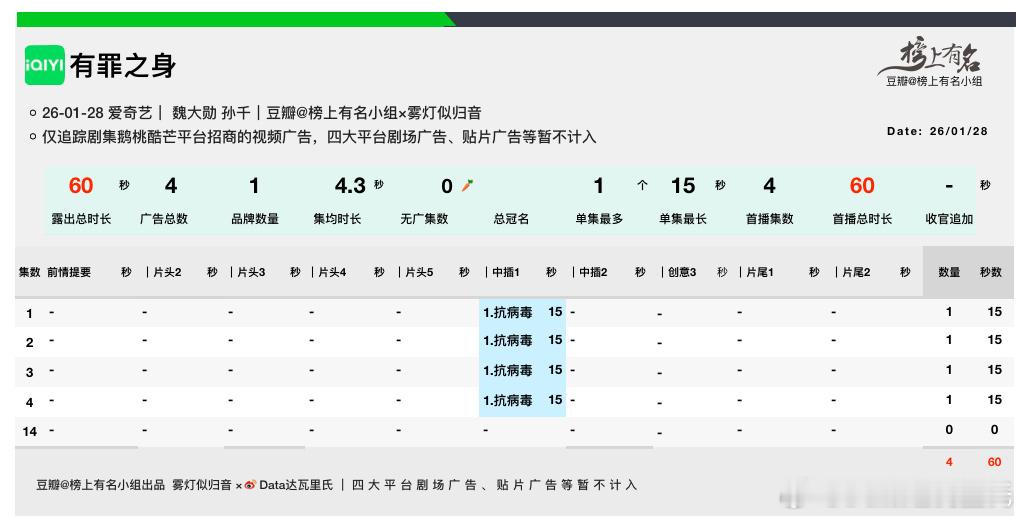This screenshot has width=1022, height=518.
Task: Click the red 60 above 露出总时长
Action: (81, 186)
